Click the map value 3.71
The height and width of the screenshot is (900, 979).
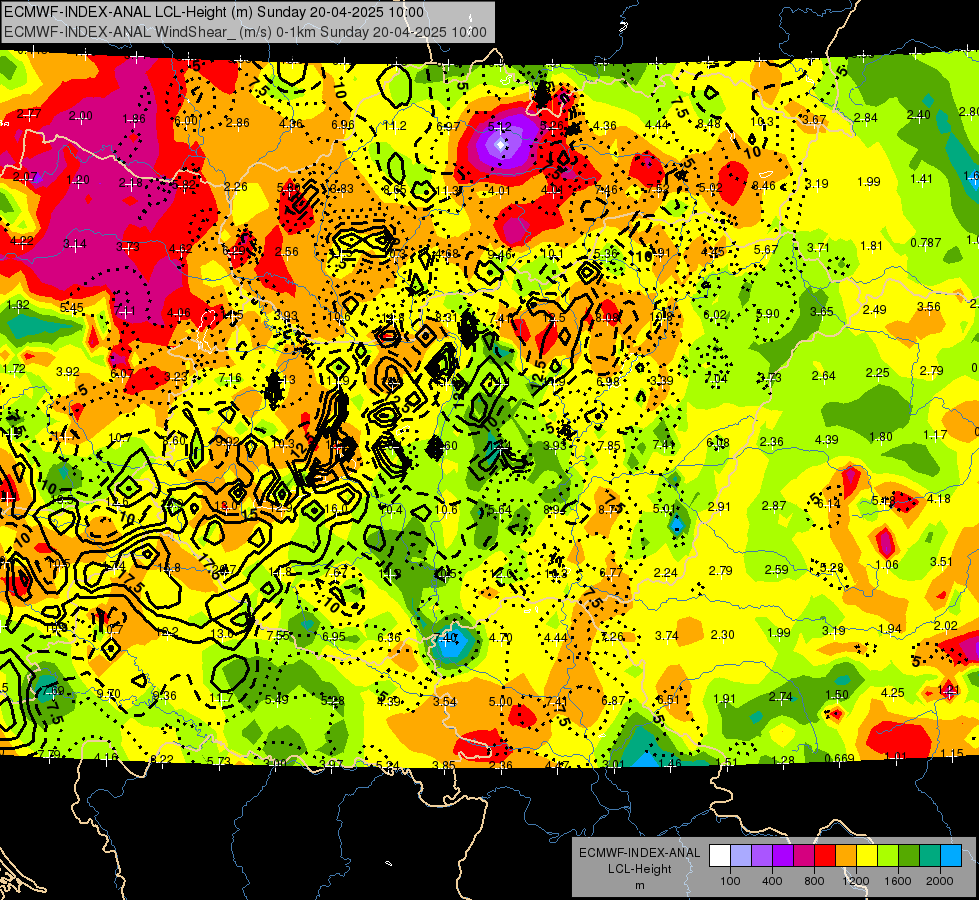click(818, 247)
